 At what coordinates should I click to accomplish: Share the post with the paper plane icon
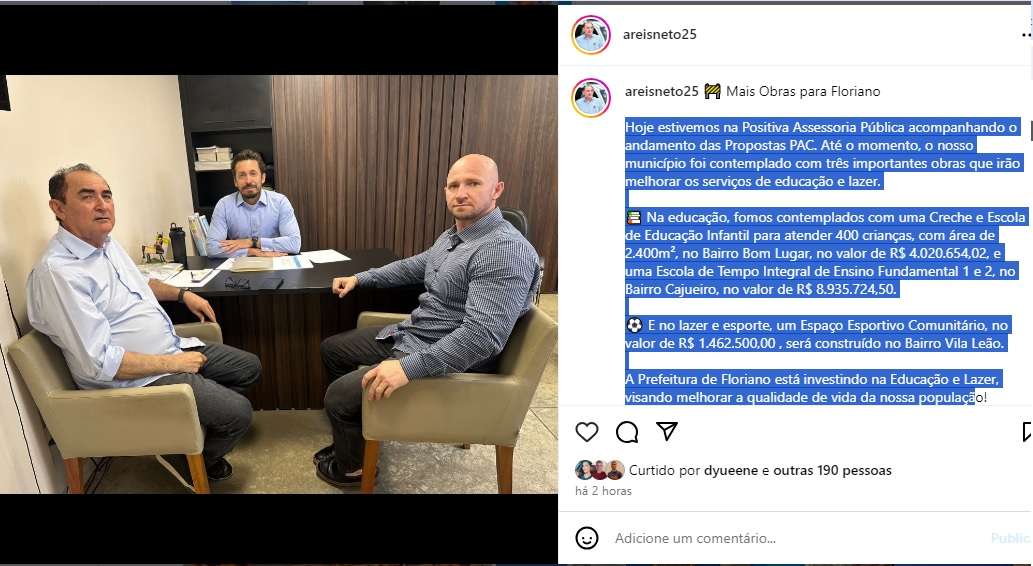click(x=667, y=431)
